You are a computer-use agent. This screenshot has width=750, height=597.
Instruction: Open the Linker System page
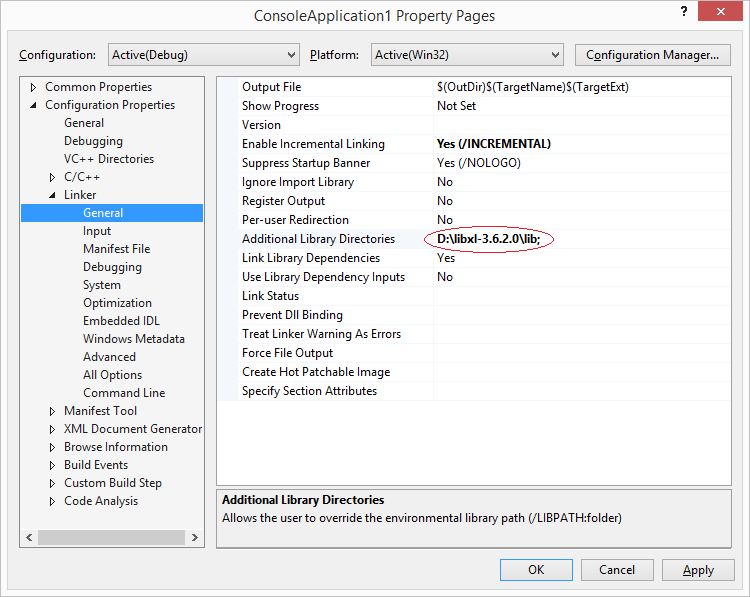[102, 285]
